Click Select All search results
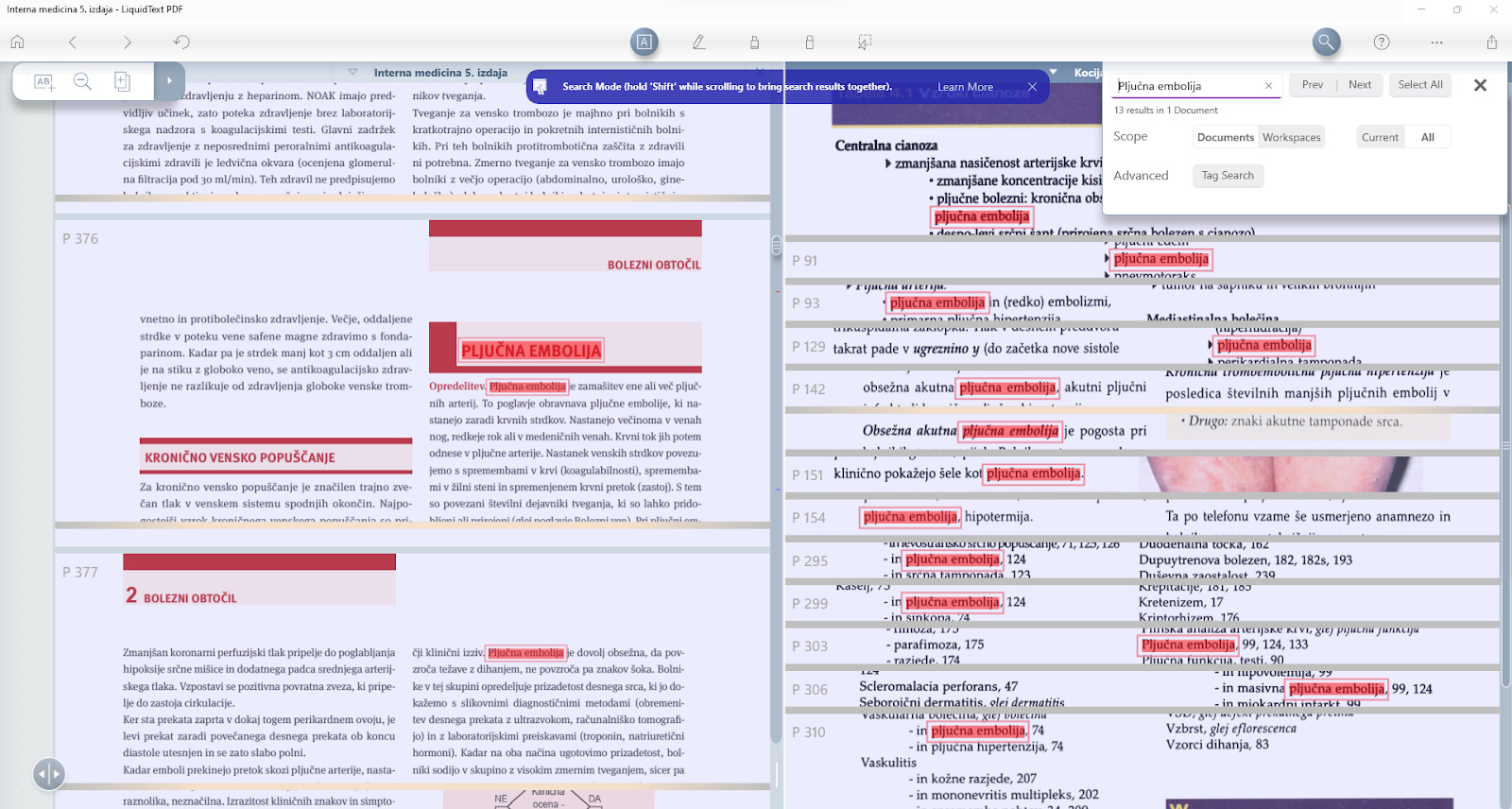The height and width of the screenshot is (809, 1512). click(1419, 84)
